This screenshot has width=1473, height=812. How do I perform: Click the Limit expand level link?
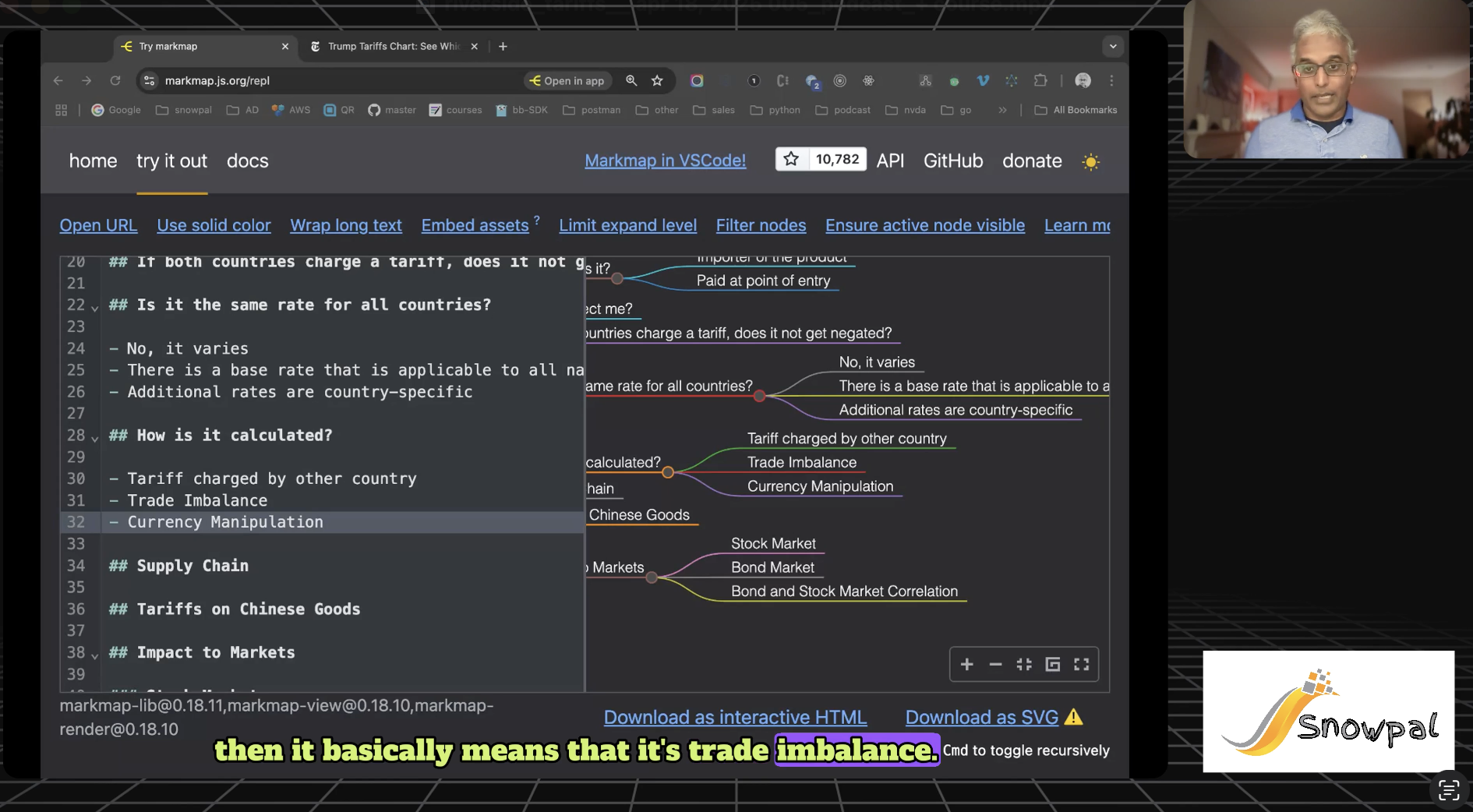[627, 225]
